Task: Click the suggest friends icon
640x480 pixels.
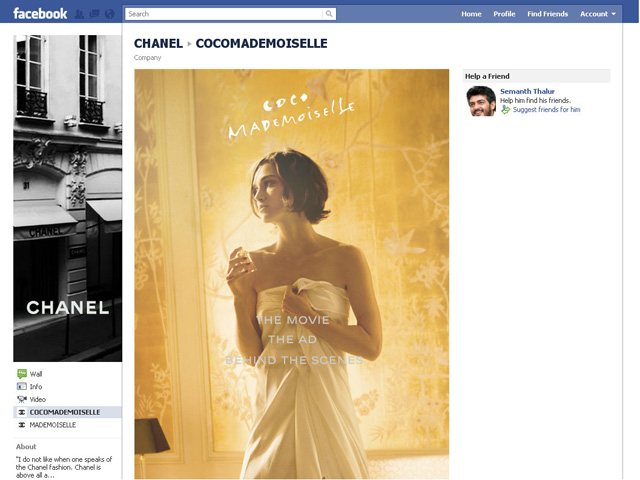Action: click(505, 109)
